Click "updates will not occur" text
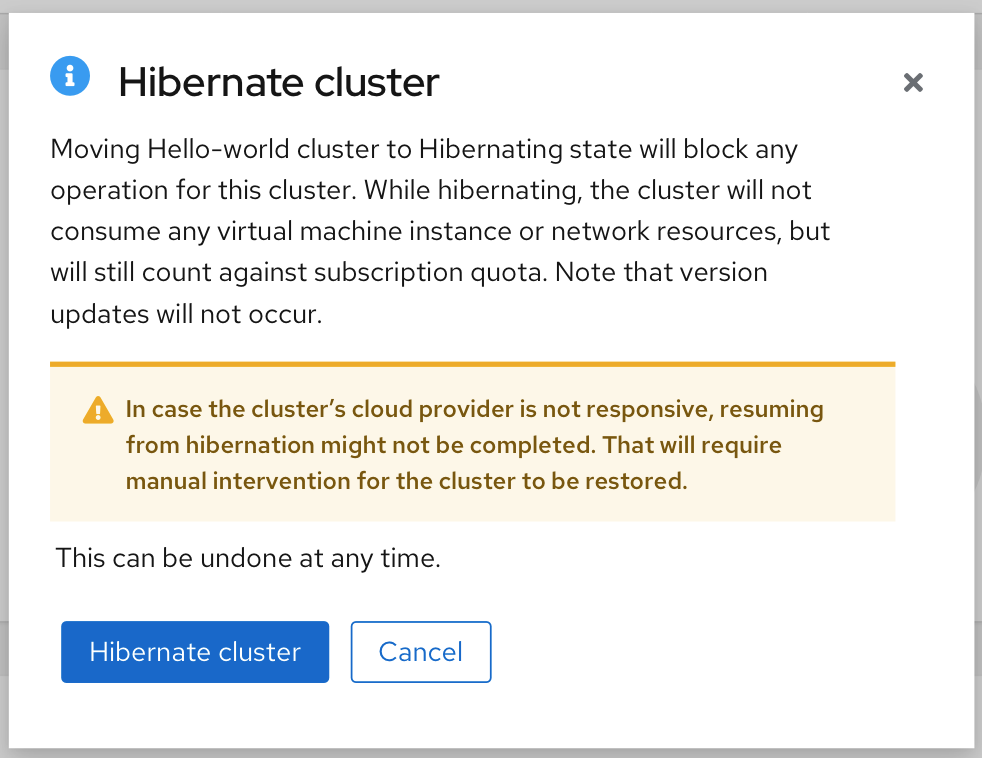This screenshot has width=982, height=758. [x=186, y=314]
